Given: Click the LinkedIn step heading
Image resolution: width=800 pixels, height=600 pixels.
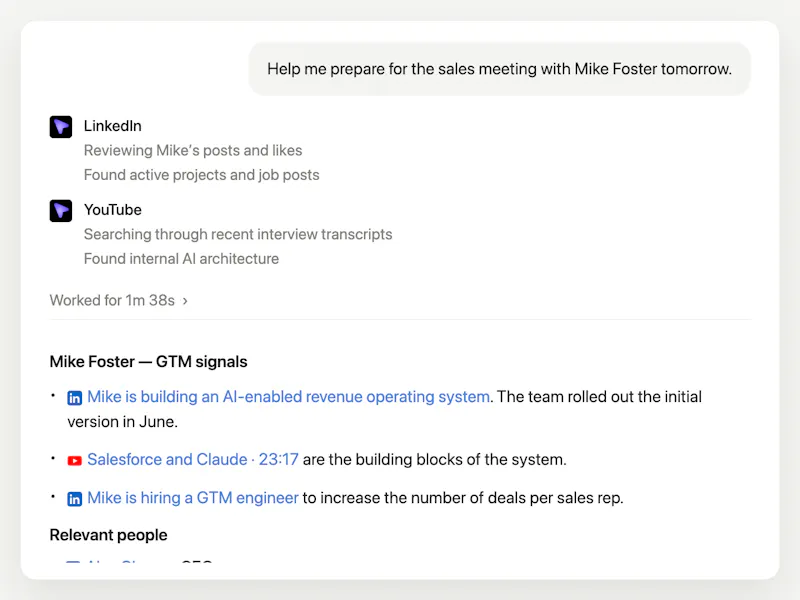Looking at the screenshot, I should tap(113, 126).
